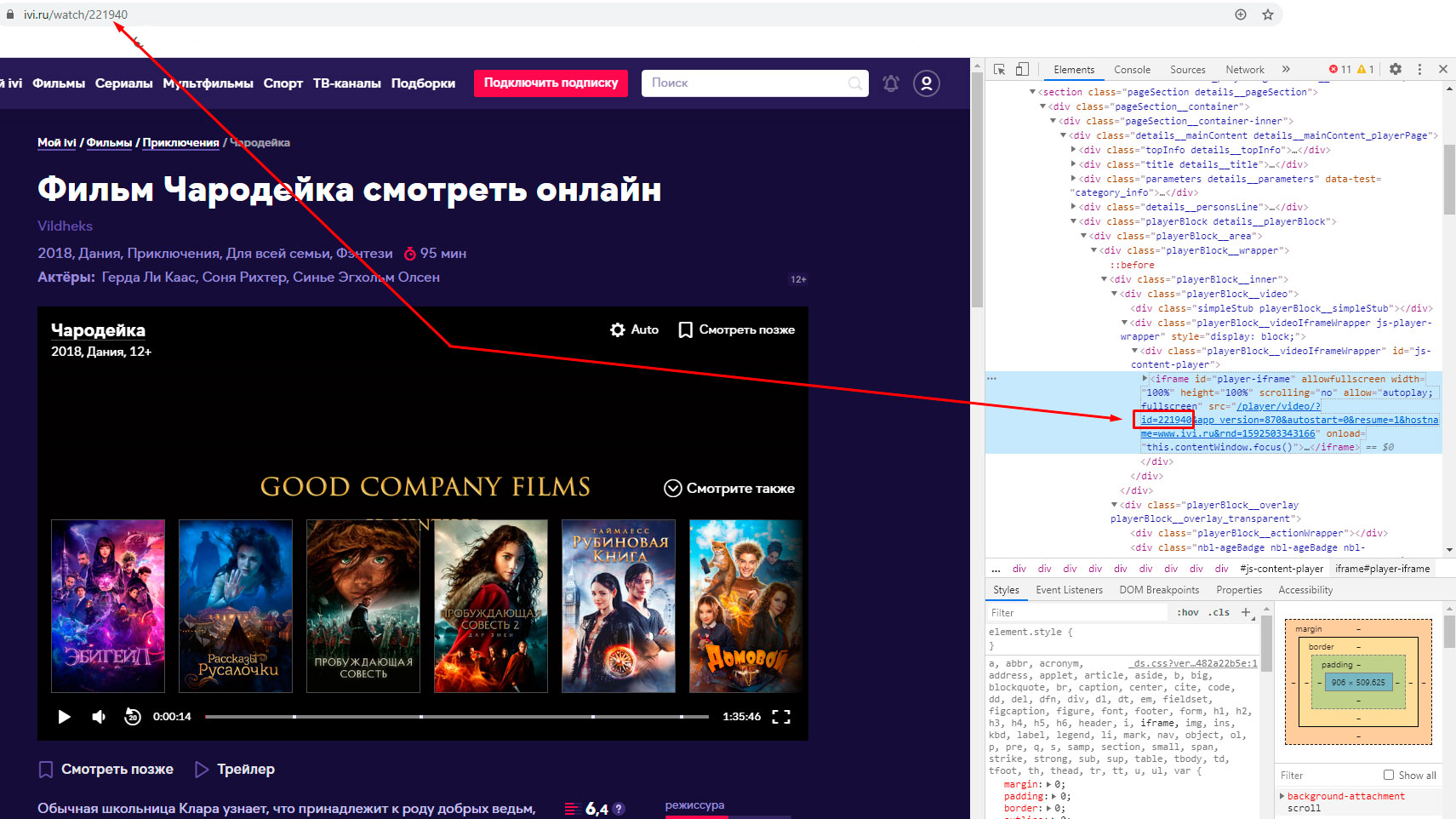
Task: Add new style rule with plus icon
Action: [x=1246, y=612]
